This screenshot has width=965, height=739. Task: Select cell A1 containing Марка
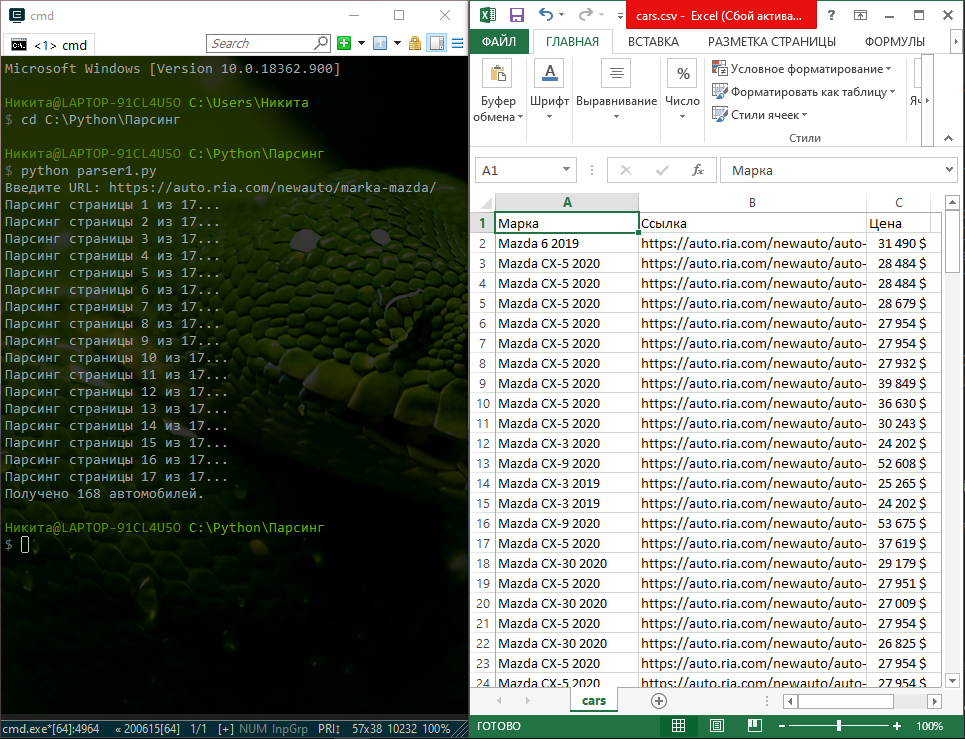(x=567, y=223)
